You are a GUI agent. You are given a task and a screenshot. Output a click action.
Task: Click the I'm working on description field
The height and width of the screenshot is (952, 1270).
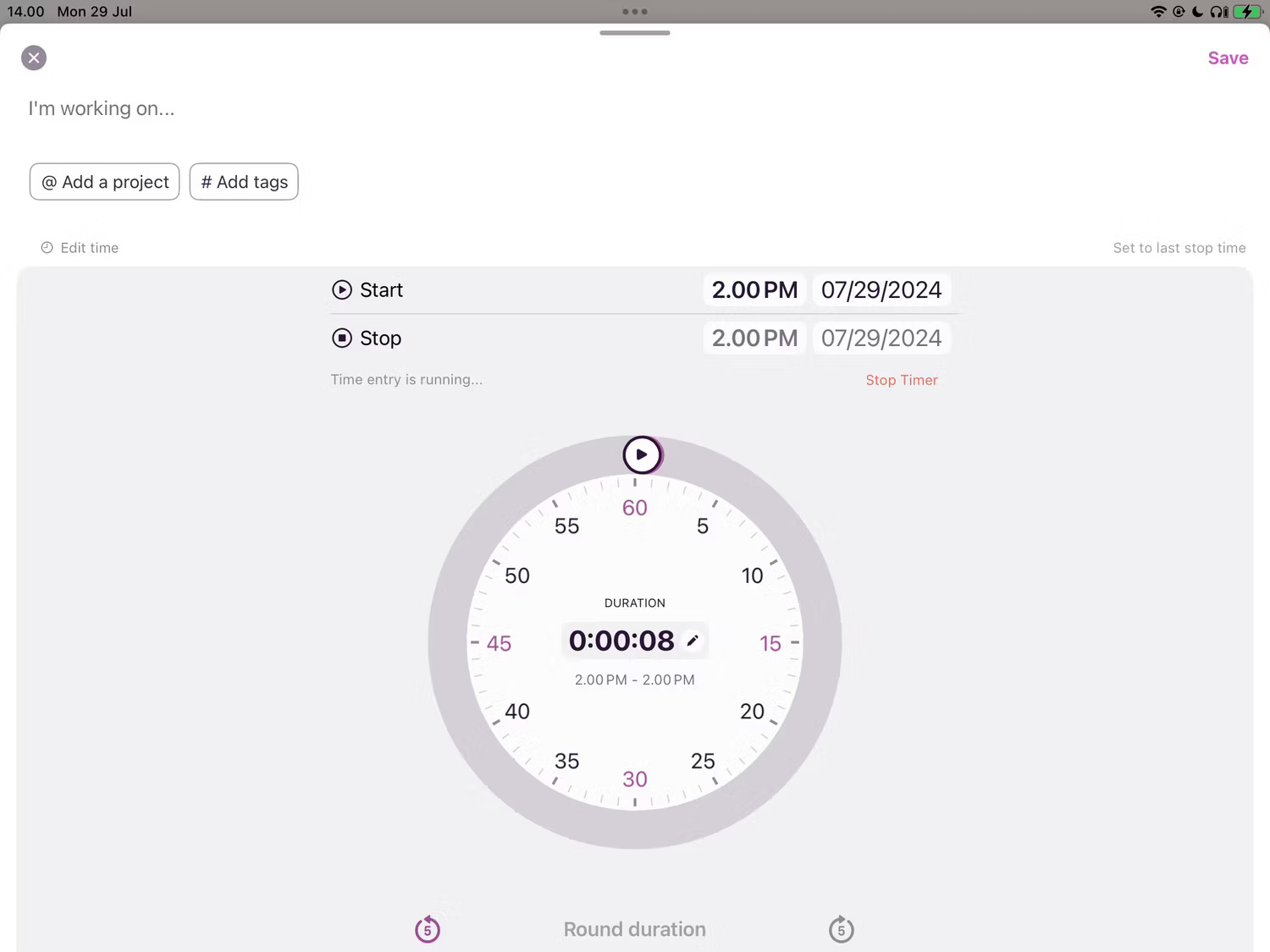[x=102, y=108]
